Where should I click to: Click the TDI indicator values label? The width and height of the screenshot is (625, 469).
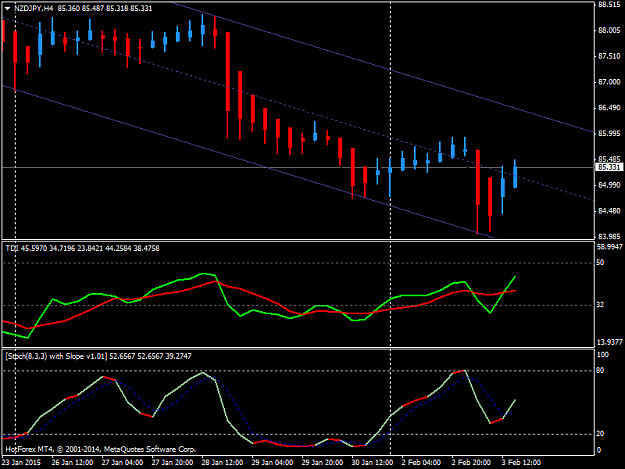pyautogui.click(x=83, y=248)
